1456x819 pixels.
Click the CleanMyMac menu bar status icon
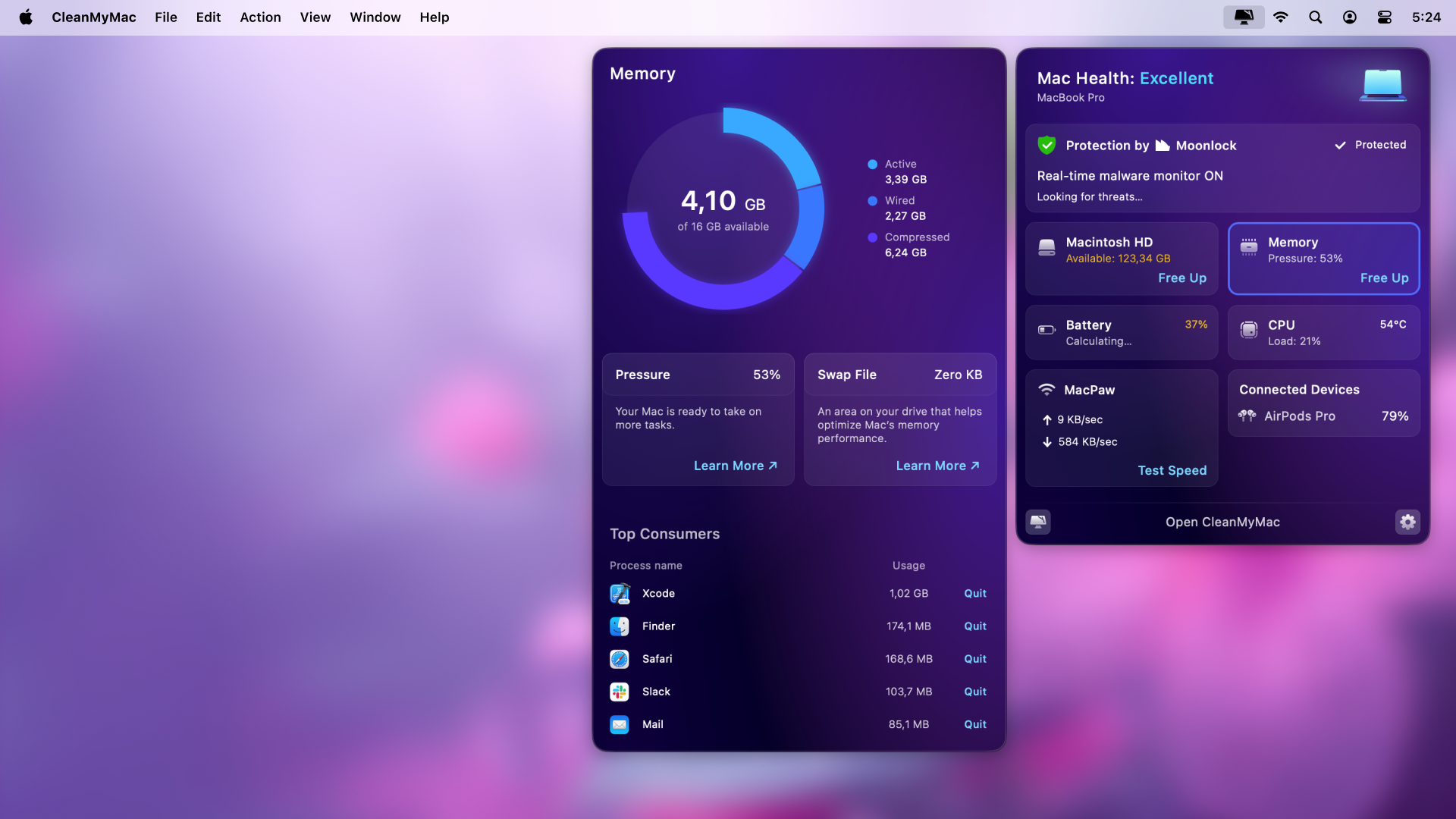[x=1244, y=17]
